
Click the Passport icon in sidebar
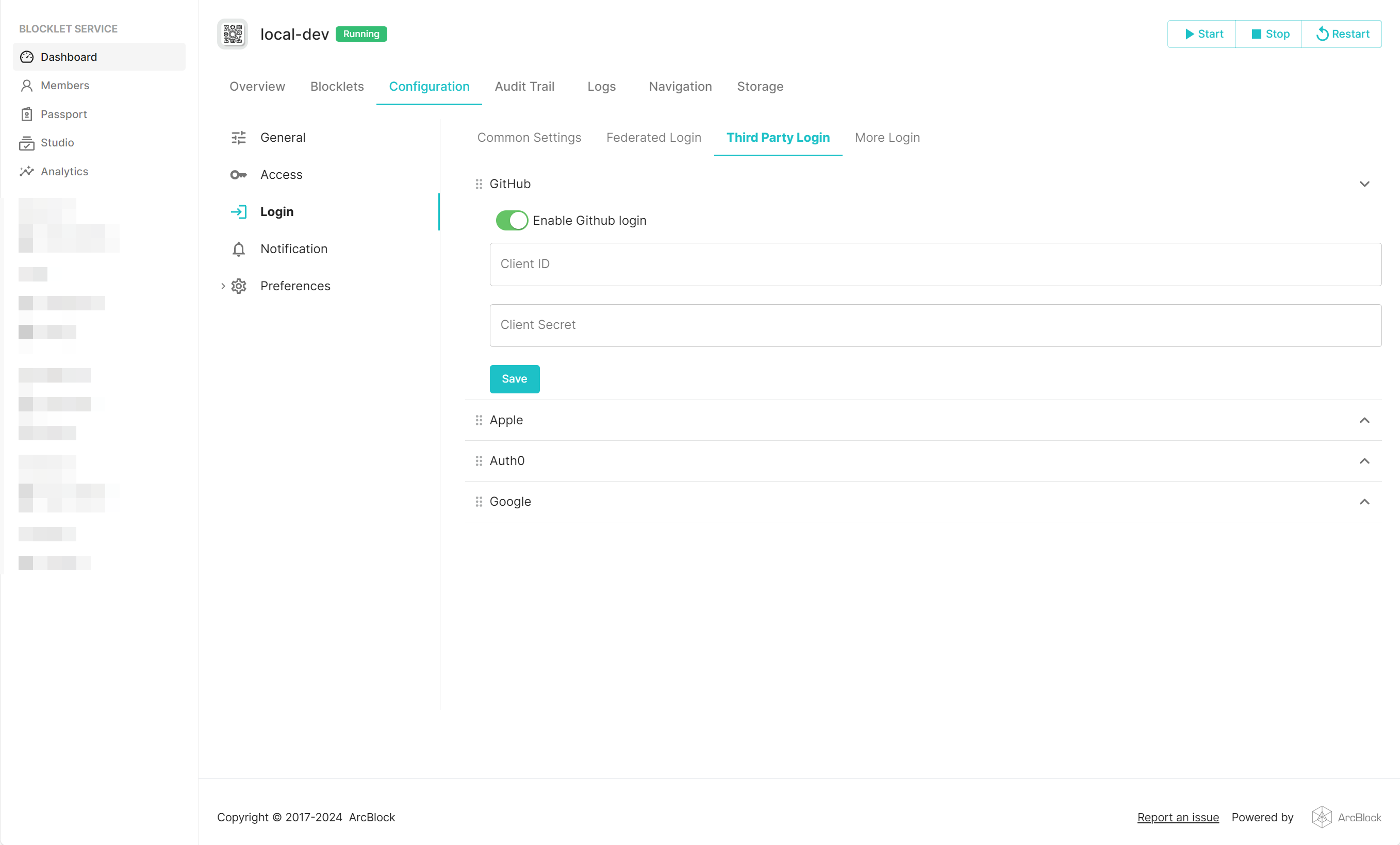tap(27, 114)
